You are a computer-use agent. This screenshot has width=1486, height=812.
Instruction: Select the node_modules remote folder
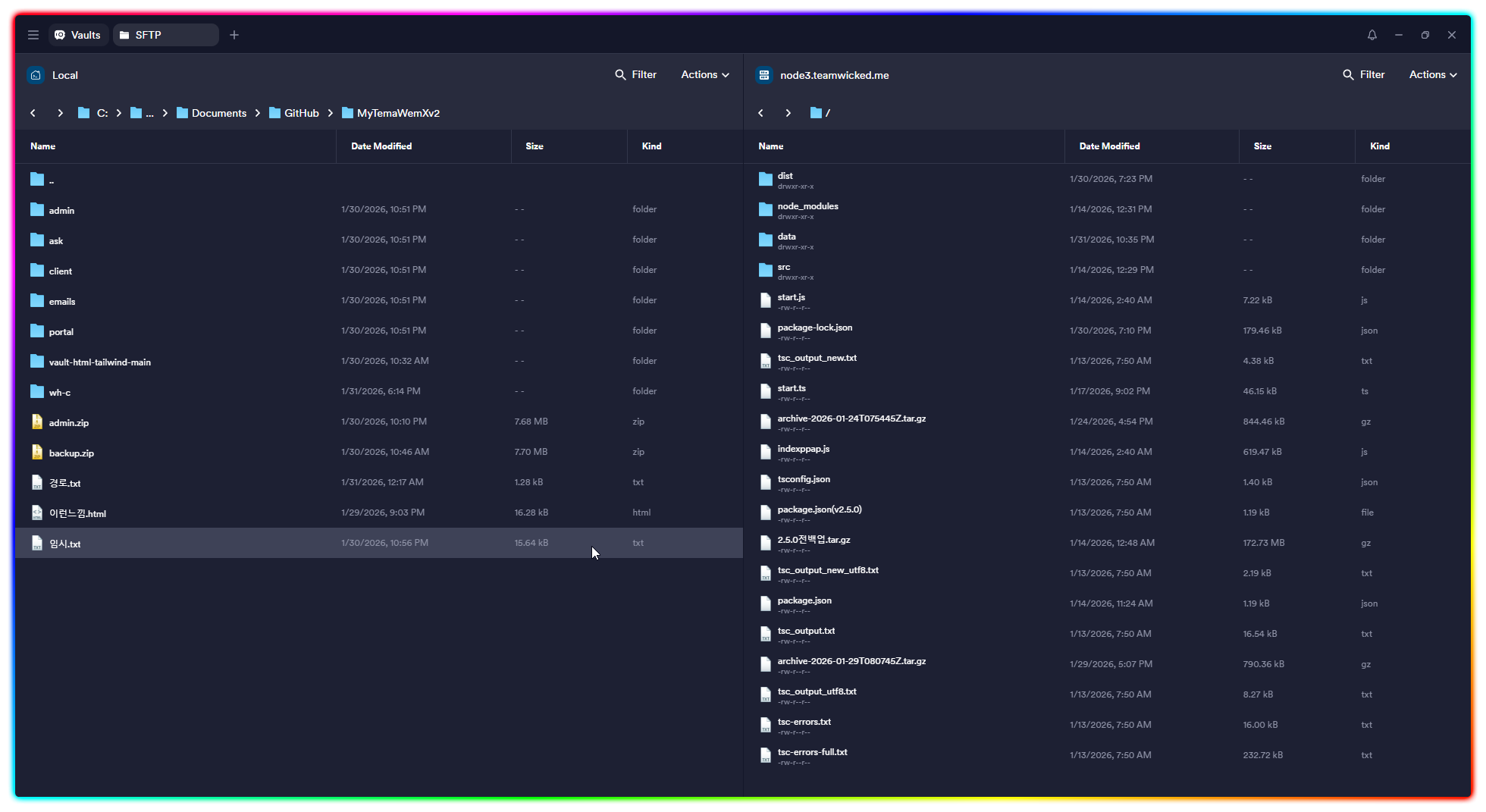[x=807, y=206]
